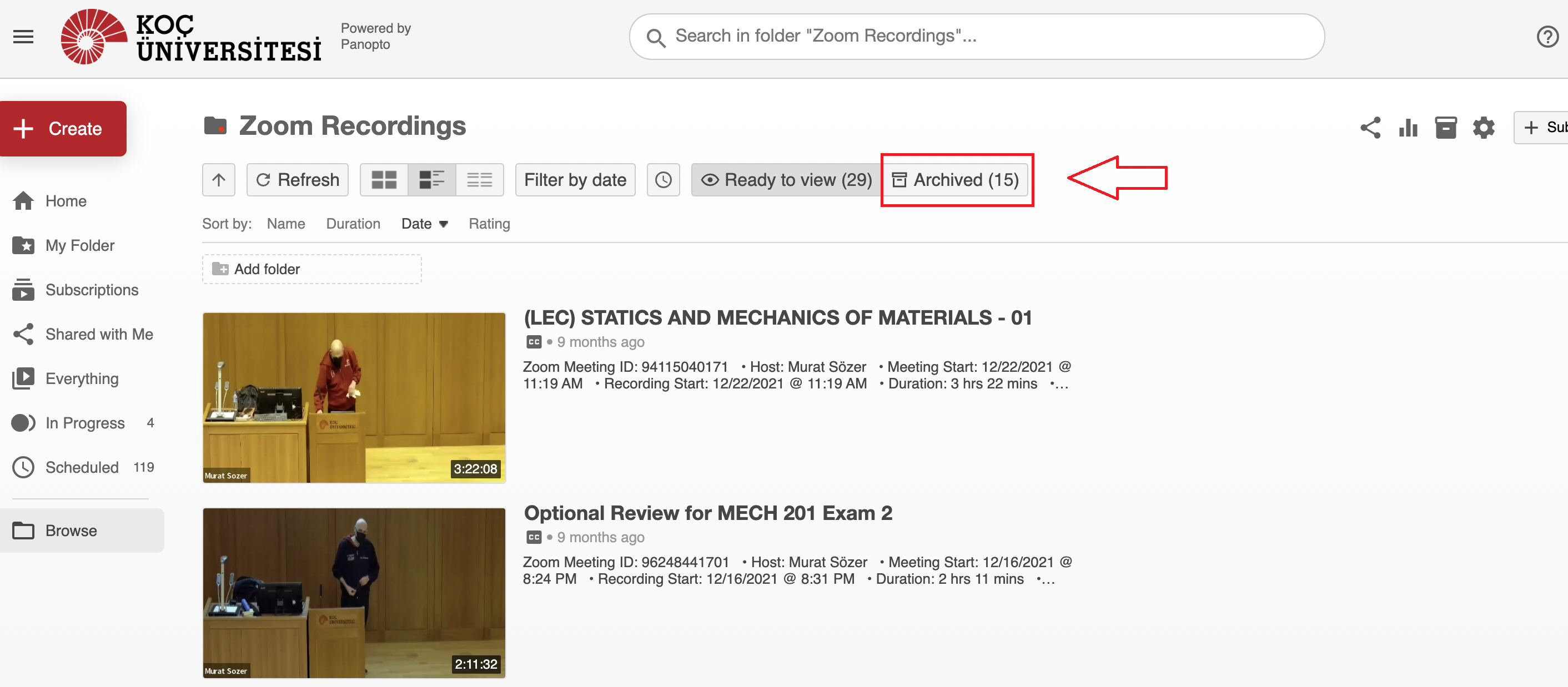This screenshot has width=1568, height=687.
Task: Switch to compact list view
Action: (x=480, y=180)
